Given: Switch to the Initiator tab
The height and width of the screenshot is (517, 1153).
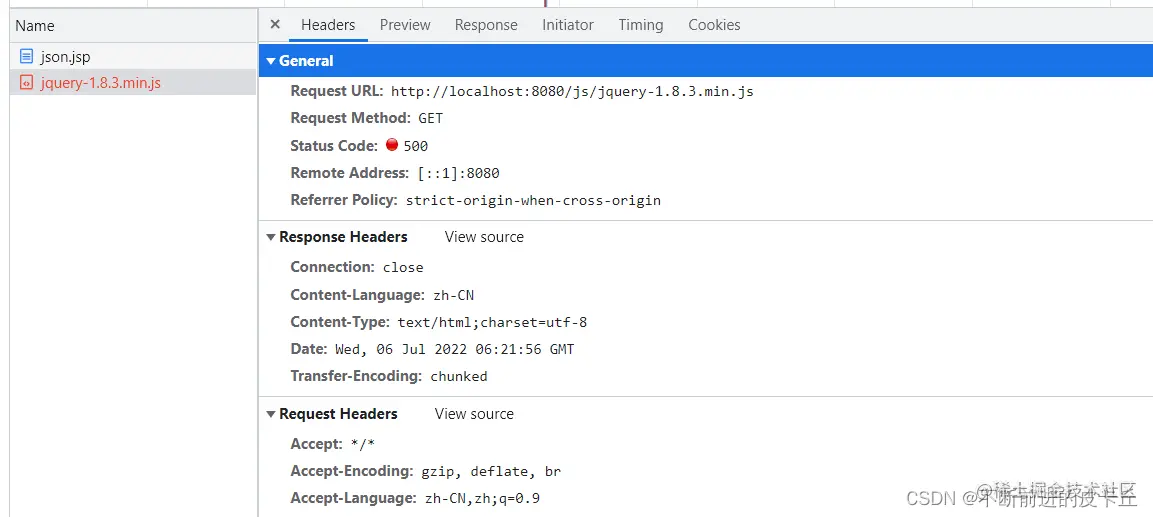Looking at the screenshot, I should [568, 25].
